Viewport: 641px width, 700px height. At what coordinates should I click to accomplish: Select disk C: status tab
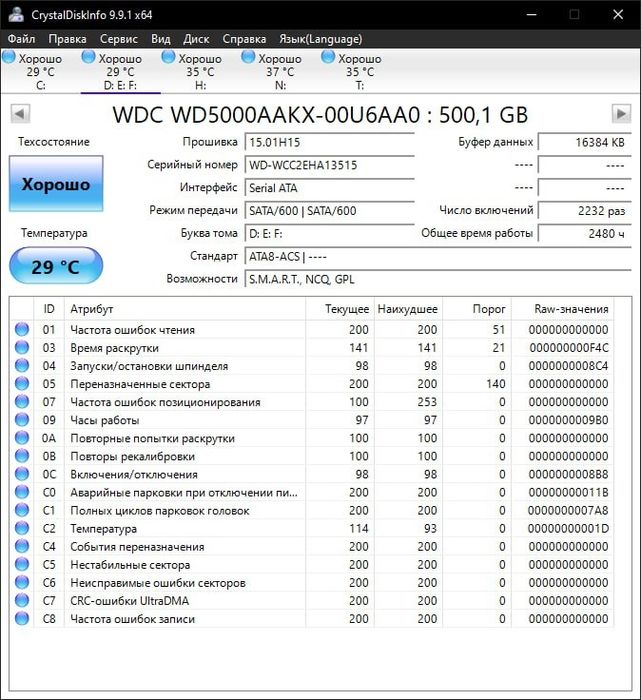point(40,71)
